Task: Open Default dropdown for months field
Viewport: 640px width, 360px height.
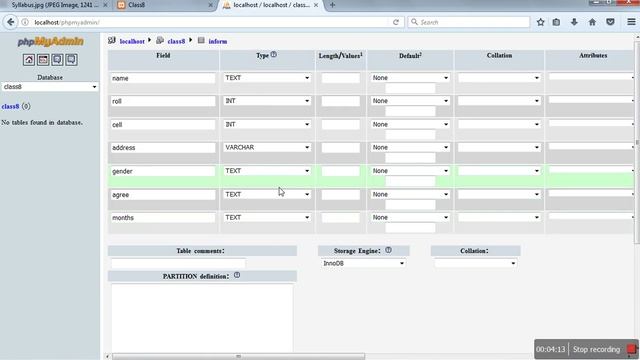Action: point(410,218)
